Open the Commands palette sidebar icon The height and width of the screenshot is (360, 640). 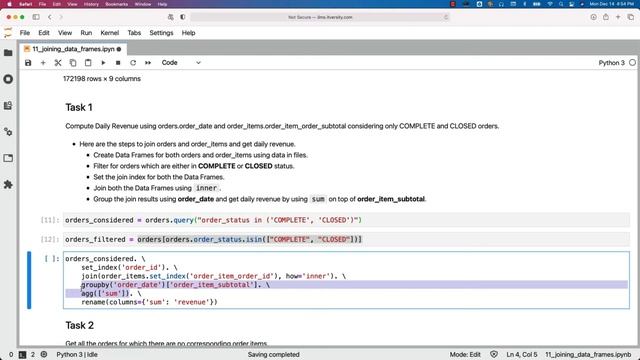click(8, 106)
